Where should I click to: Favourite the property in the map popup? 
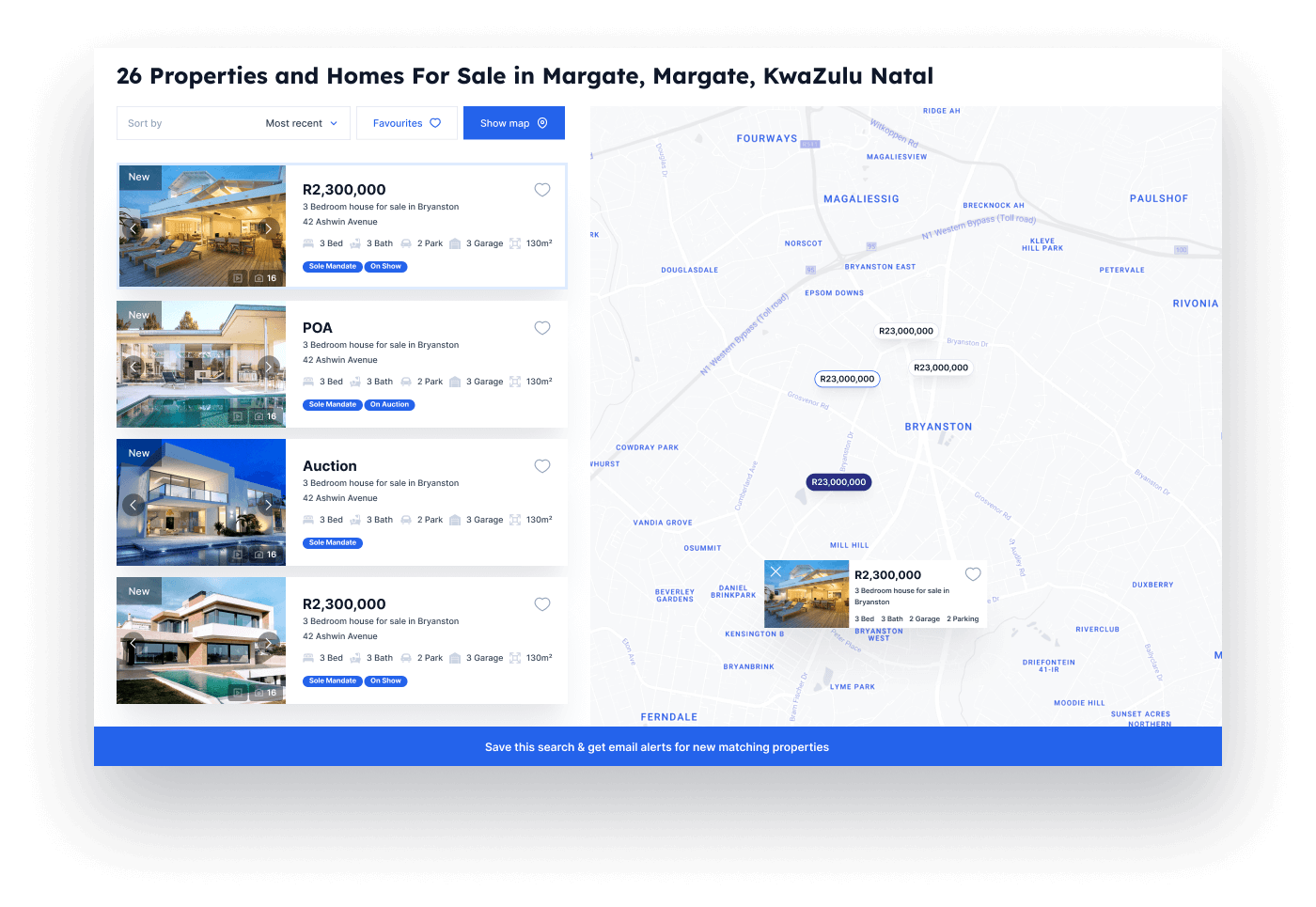973,573
